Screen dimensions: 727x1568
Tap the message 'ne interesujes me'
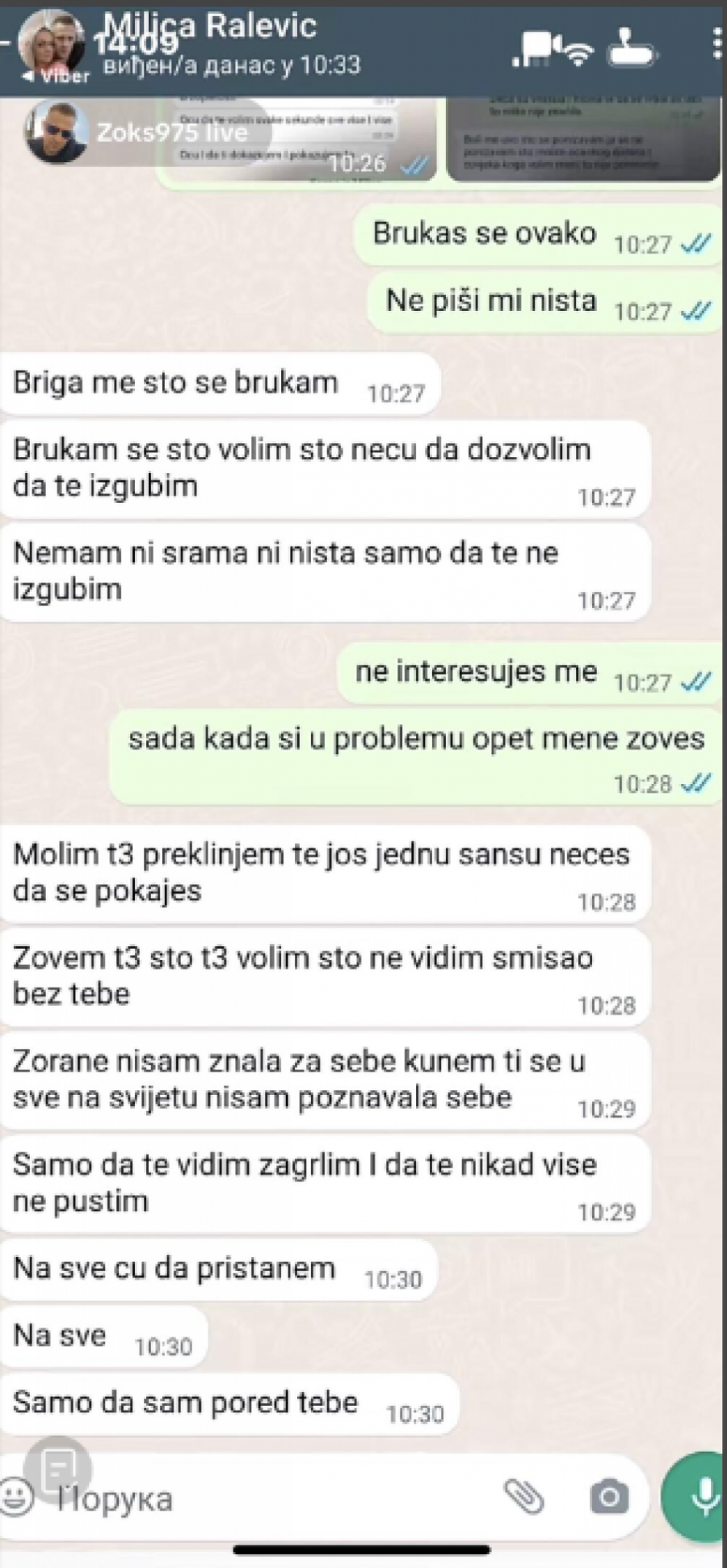[531, 673]
